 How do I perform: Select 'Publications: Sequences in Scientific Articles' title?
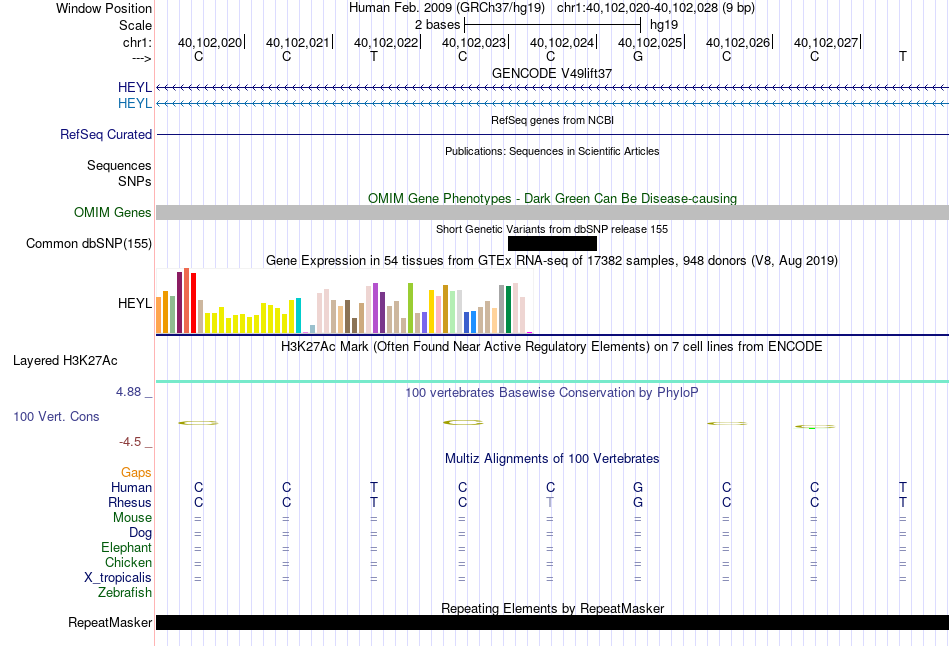click(x=552, y=151)
